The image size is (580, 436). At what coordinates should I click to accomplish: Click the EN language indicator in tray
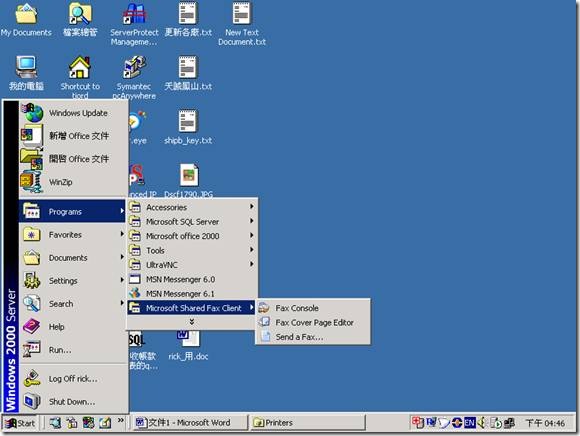(470, 422)
